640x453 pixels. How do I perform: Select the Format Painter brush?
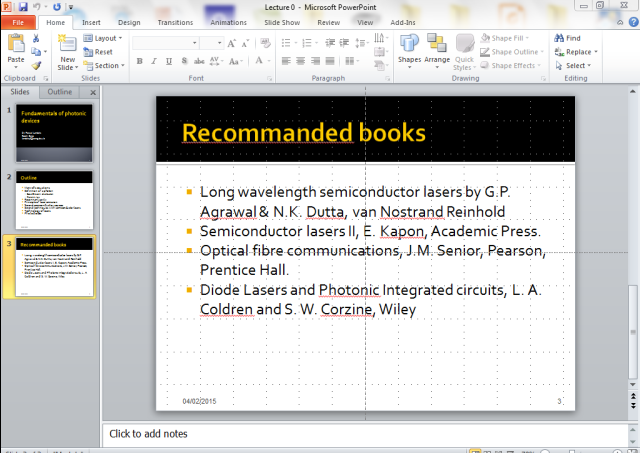(x=36, y=65)
